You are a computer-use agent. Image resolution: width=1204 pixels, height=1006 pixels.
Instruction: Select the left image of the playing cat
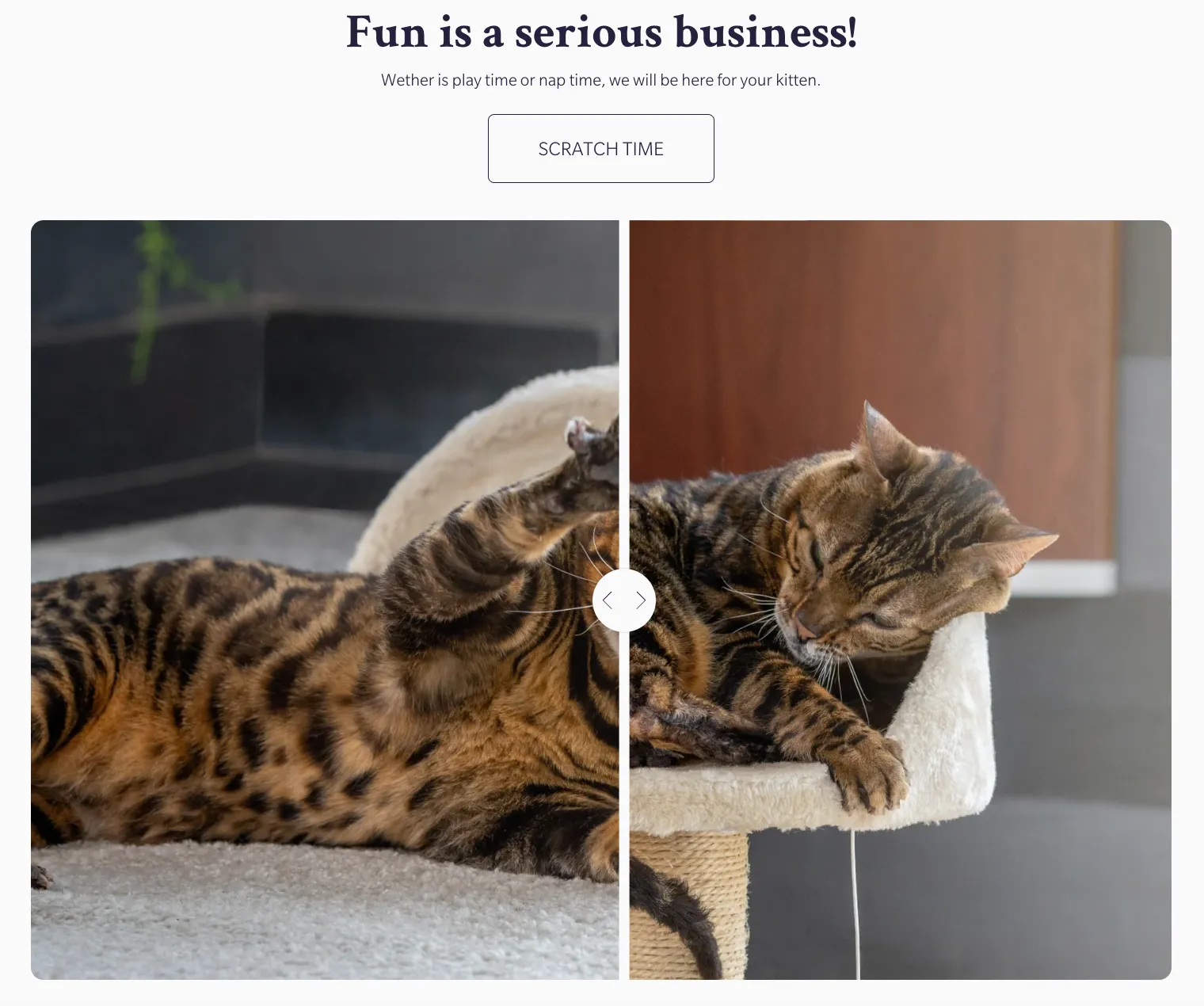[325, 600]
